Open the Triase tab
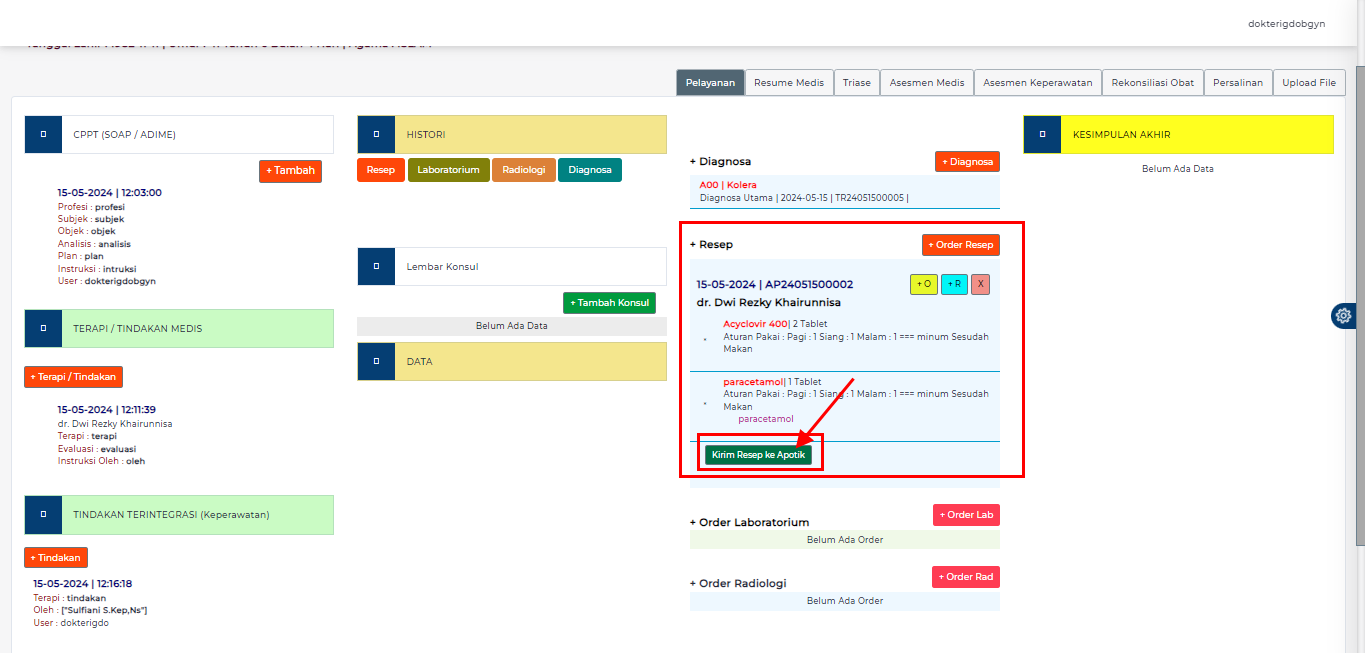Screen dimensions: 1365x653 [x=856, y=83]
